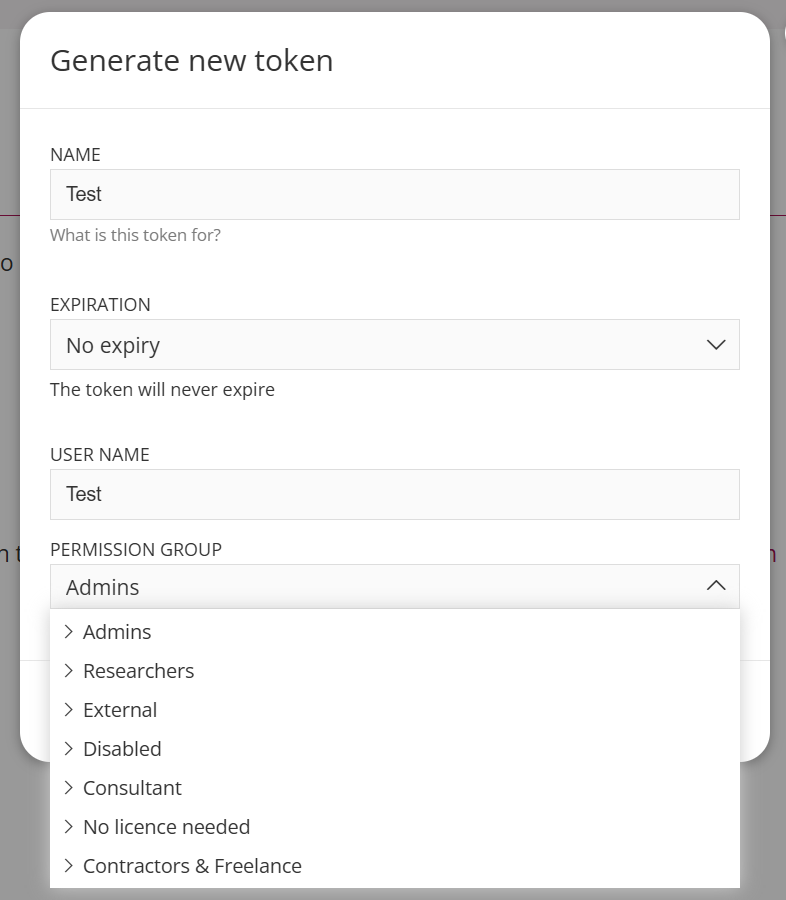This screenshot has width=786, height=900.
Task: Choose Disabled permission group option
Action: coord(122,749)
